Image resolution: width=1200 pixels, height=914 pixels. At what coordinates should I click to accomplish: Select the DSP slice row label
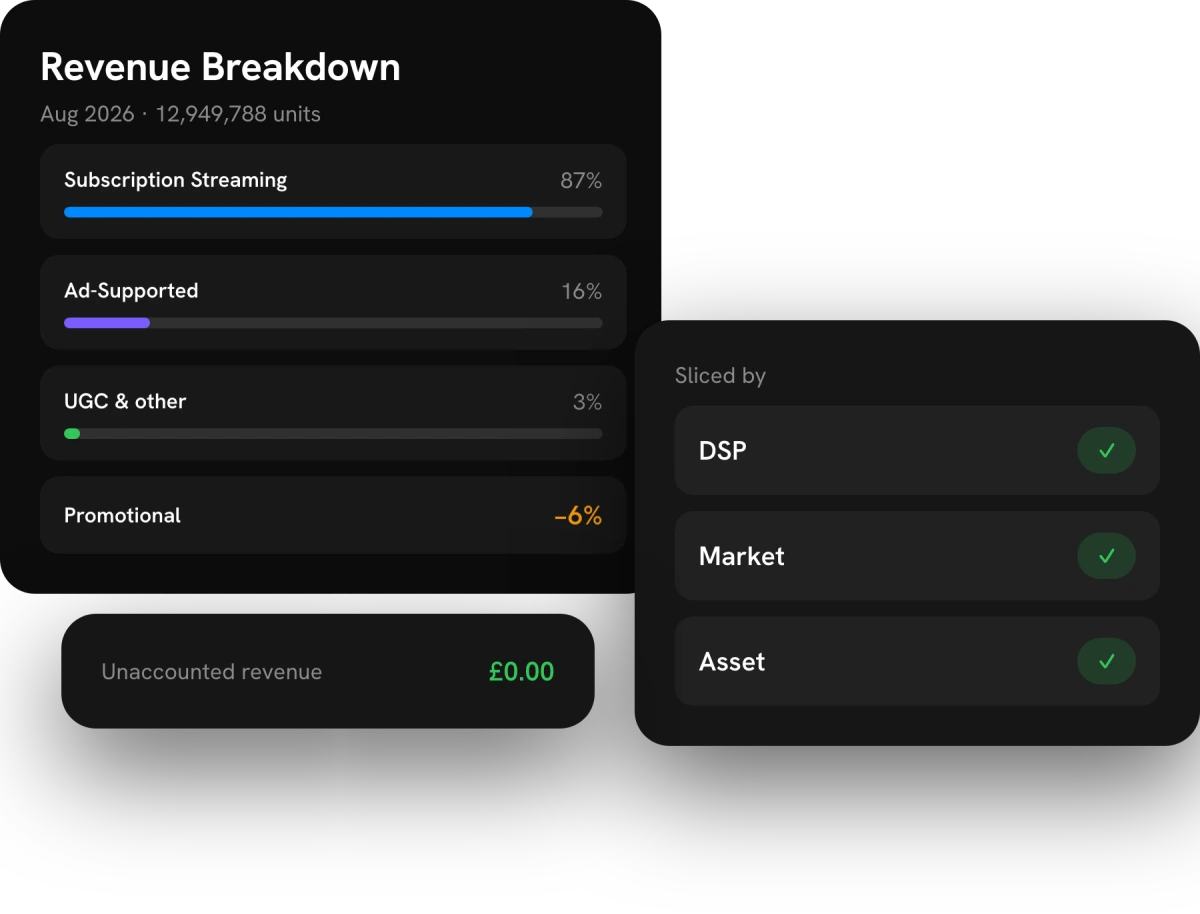coord(723,451)
